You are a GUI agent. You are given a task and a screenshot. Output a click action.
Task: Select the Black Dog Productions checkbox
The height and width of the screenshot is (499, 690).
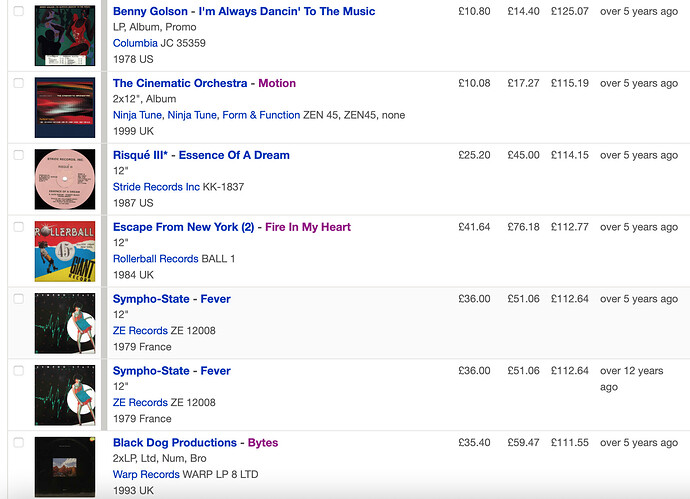18,442
